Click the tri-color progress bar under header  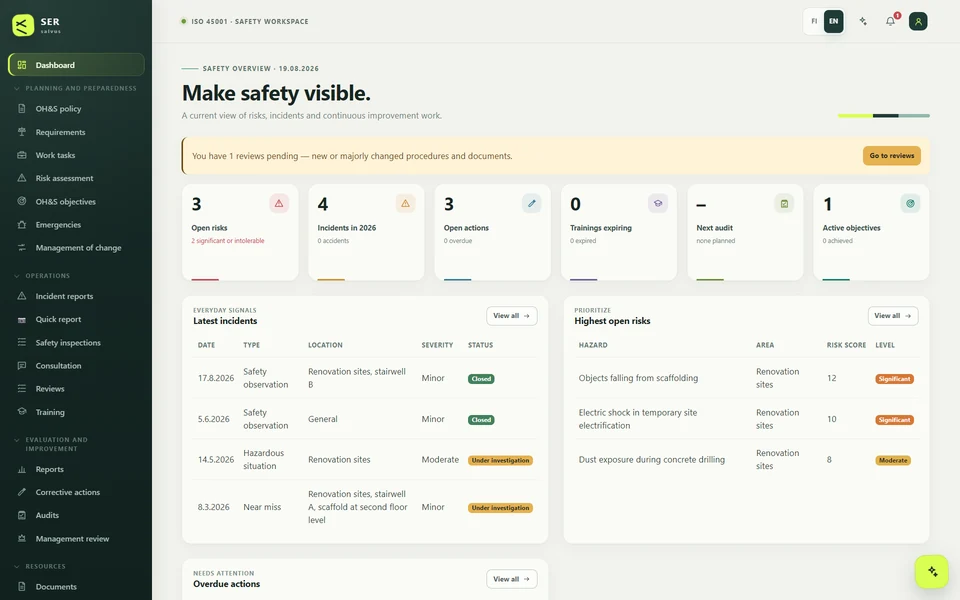tap(883, 116)
